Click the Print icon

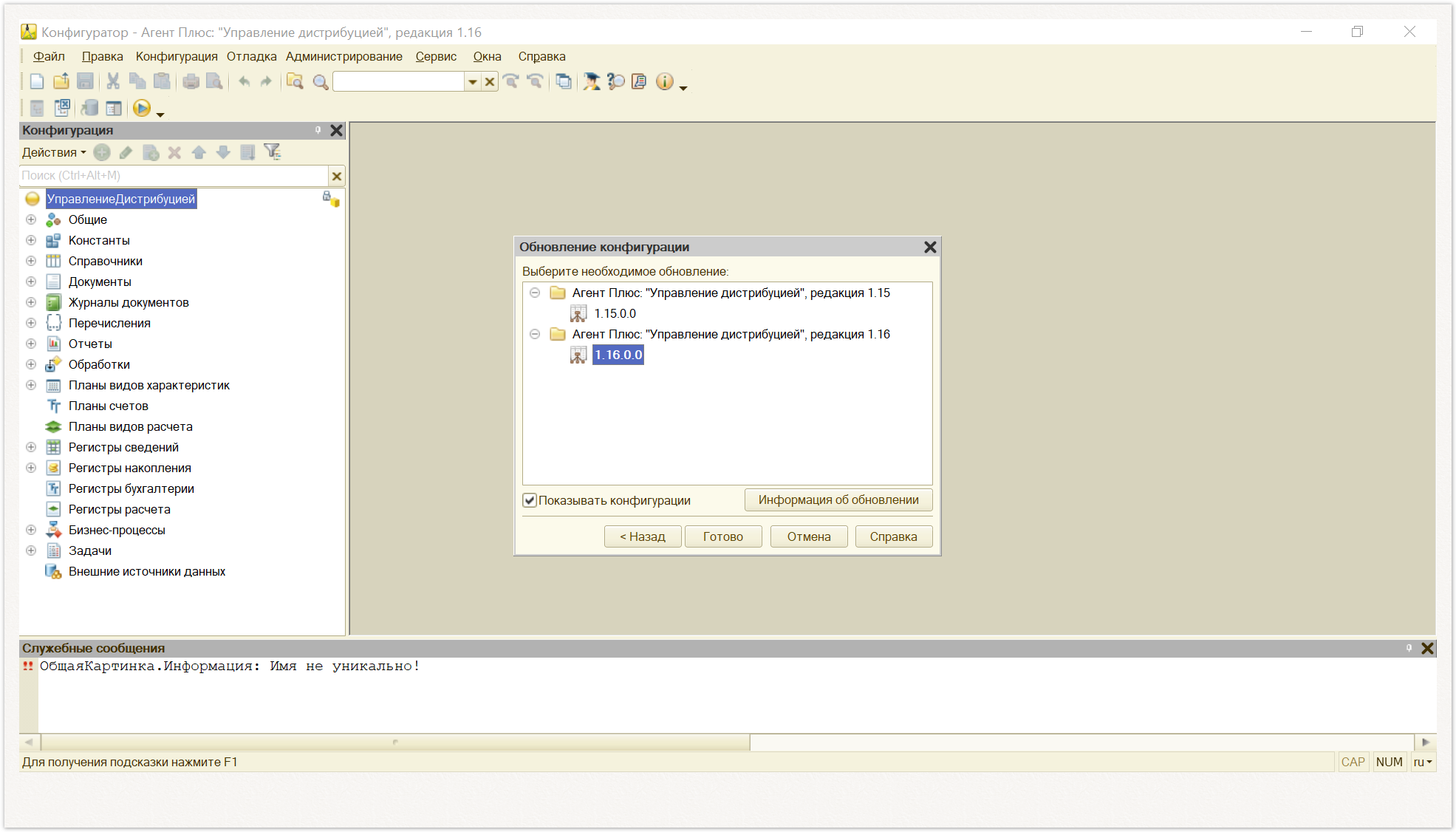[191, 82]
